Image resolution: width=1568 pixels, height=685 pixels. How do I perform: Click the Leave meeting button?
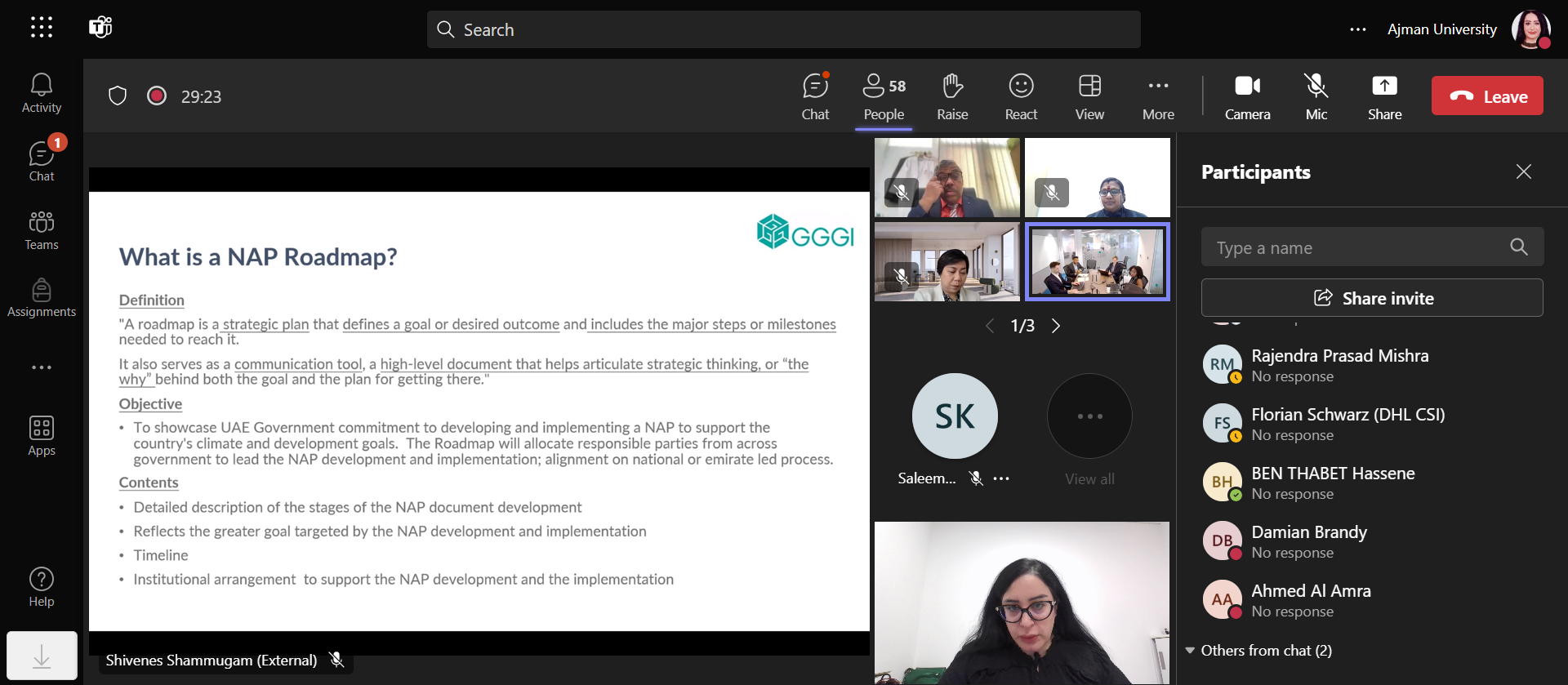tap(1487, 96)
